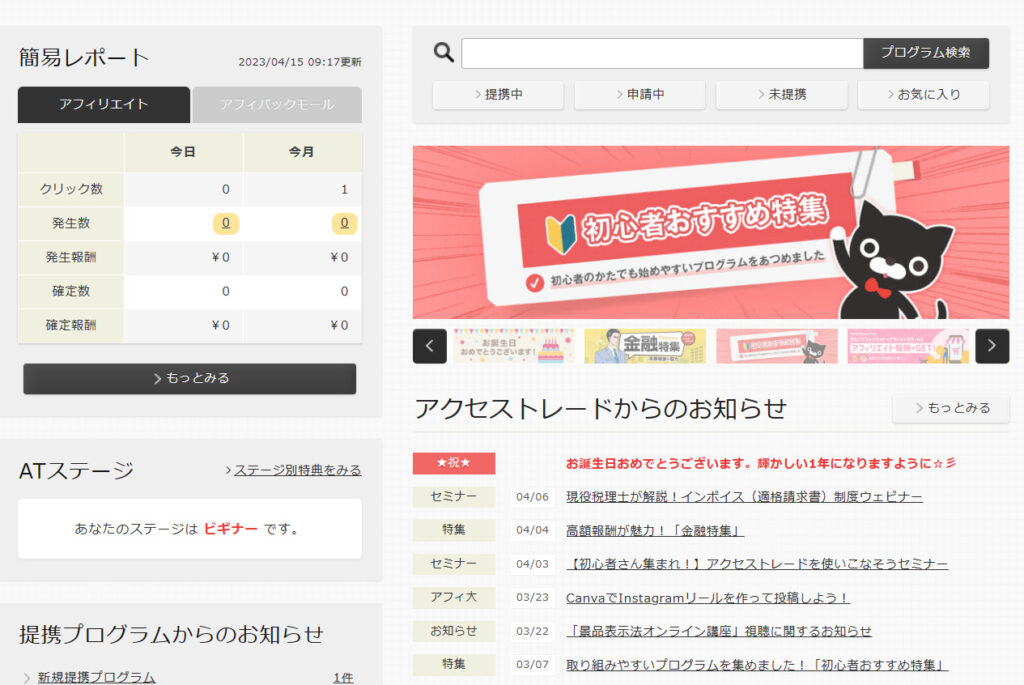
Task: Click もっとみる beside the news heading
Action: [x=951, y=408]
